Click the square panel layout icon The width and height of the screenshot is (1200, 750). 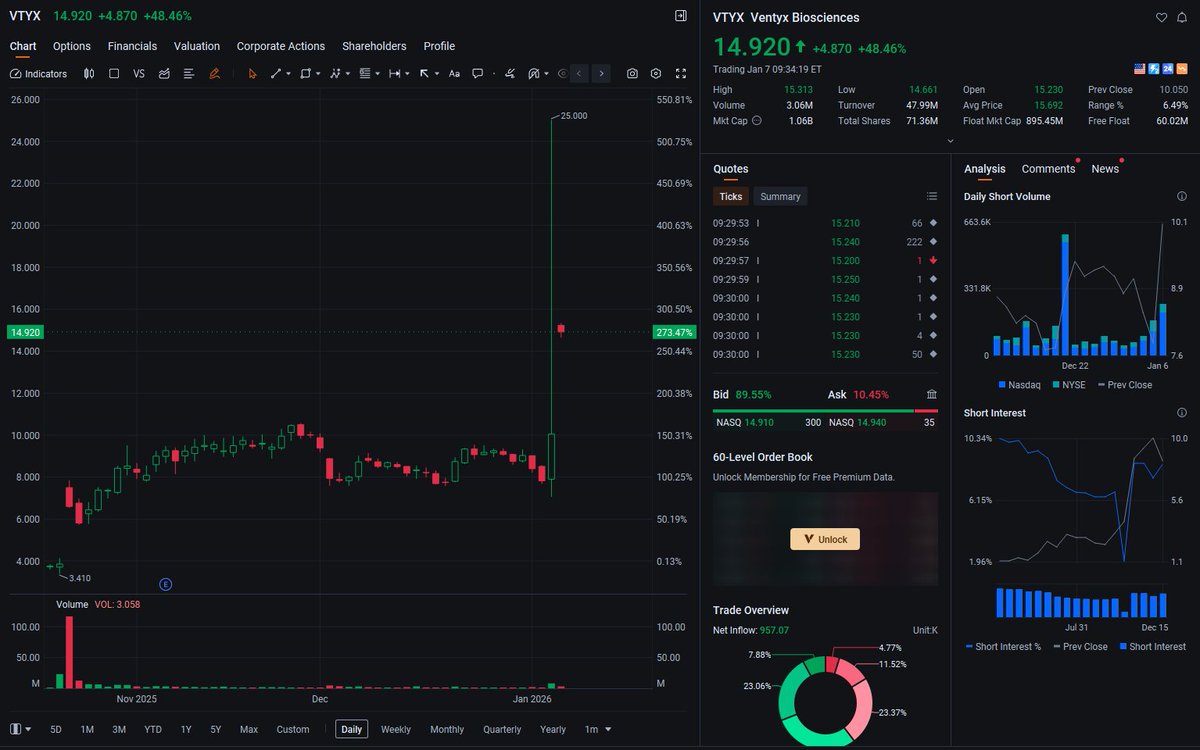[x=114, y=73]
